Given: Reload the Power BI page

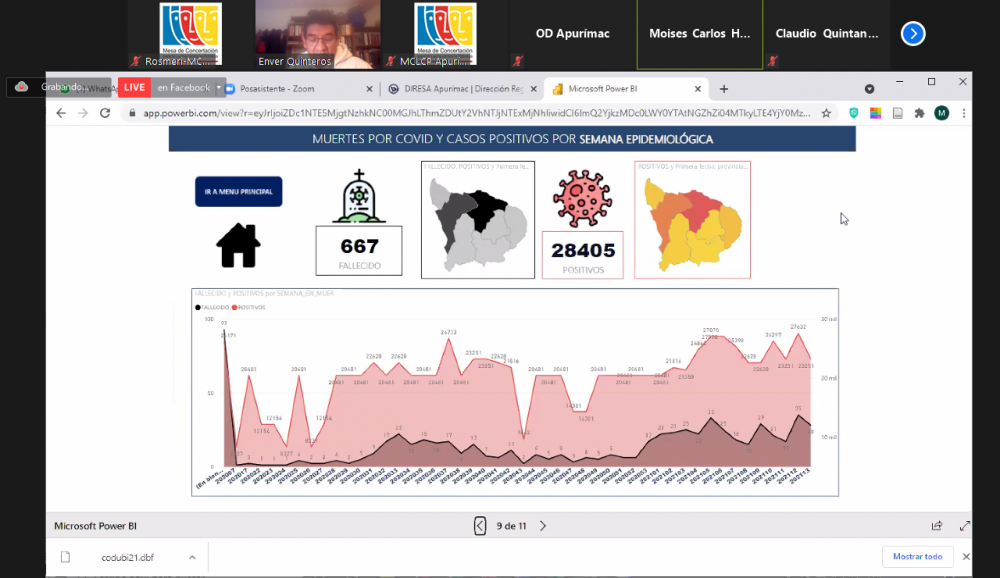Looking at the screenshot, I should pos(105,113).
